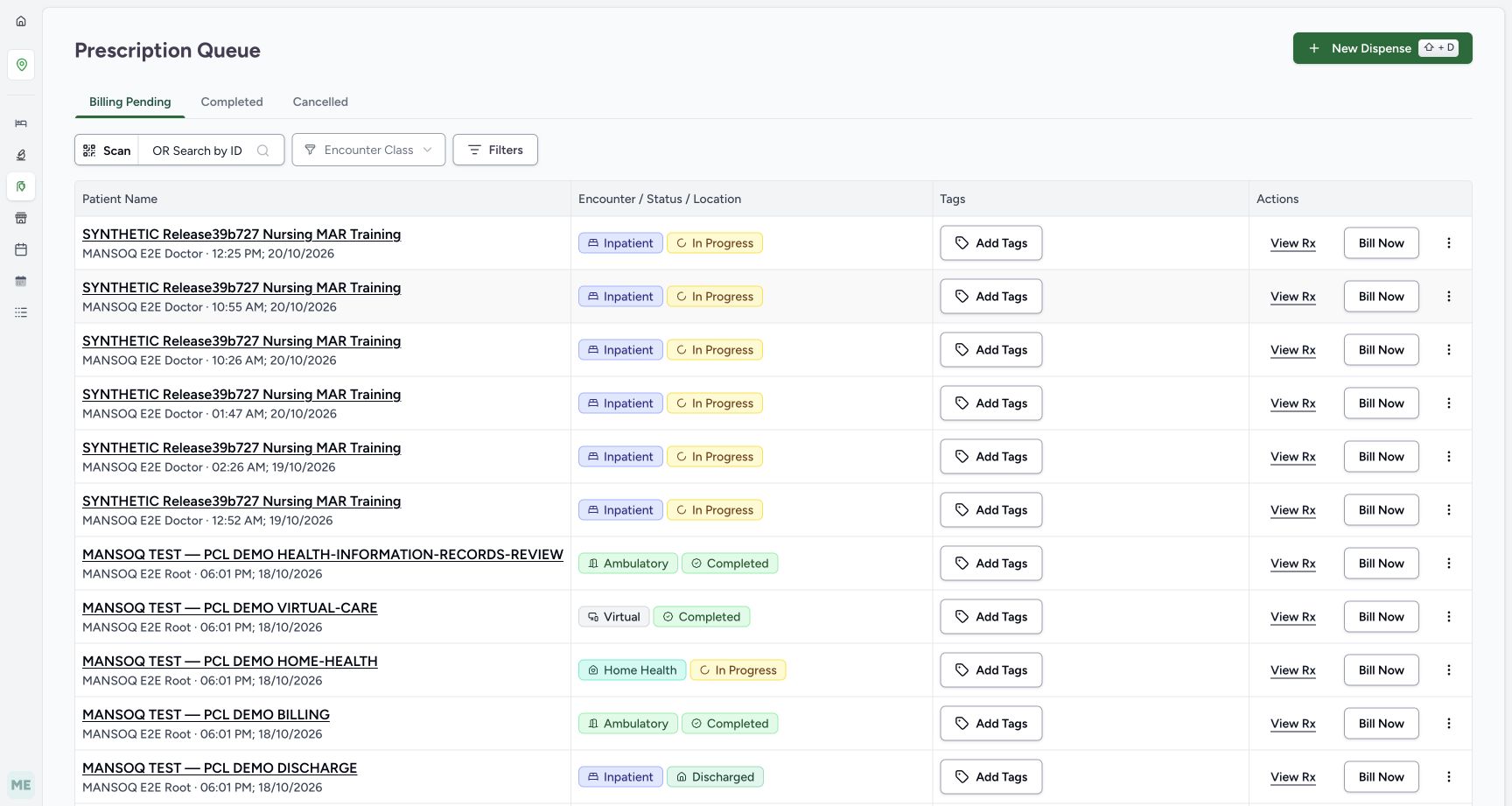Click the New Dispense button
The width and height of the screenshot is (1512, 806).
click(1382, 48)
